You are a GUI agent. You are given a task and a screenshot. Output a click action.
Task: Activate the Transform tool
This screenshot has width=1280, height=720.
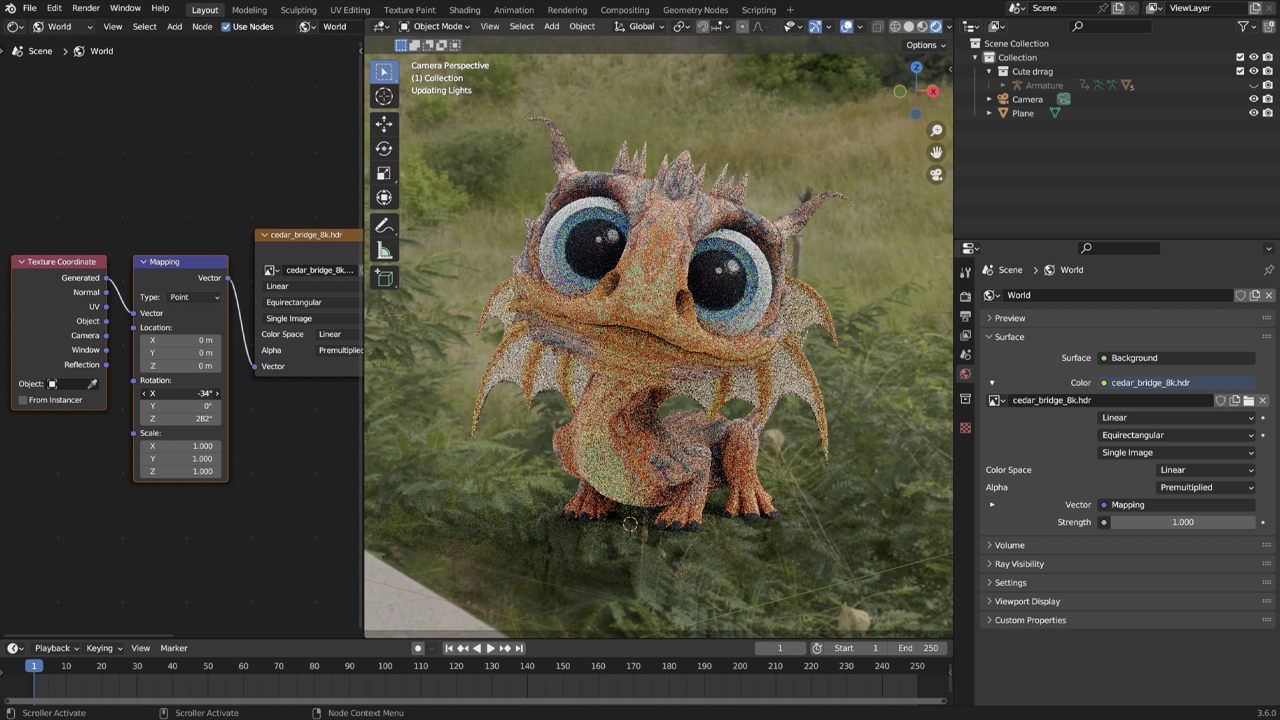tap(384, 197)
